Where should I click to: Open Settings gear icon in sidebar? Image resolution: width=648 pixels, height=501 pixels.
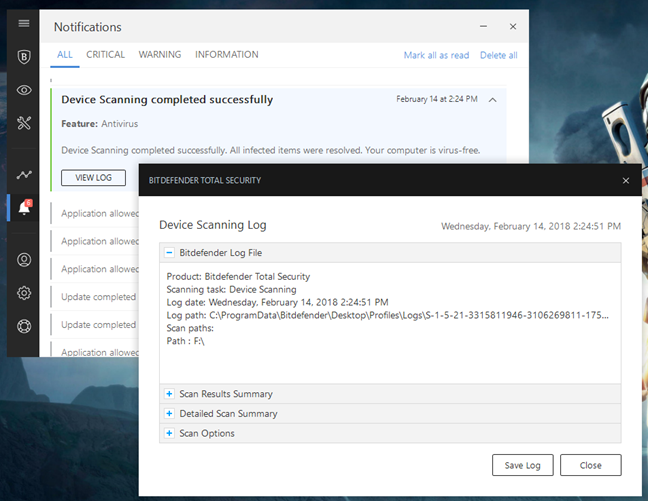(x=24, y=294)
